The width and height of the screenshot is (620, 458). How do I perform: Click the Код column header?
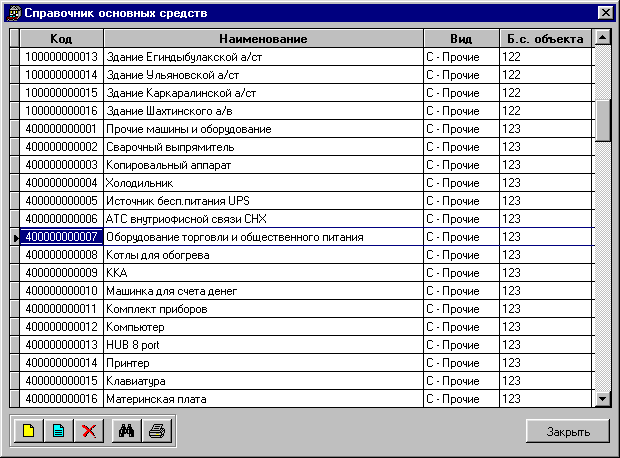coord(61,38)
